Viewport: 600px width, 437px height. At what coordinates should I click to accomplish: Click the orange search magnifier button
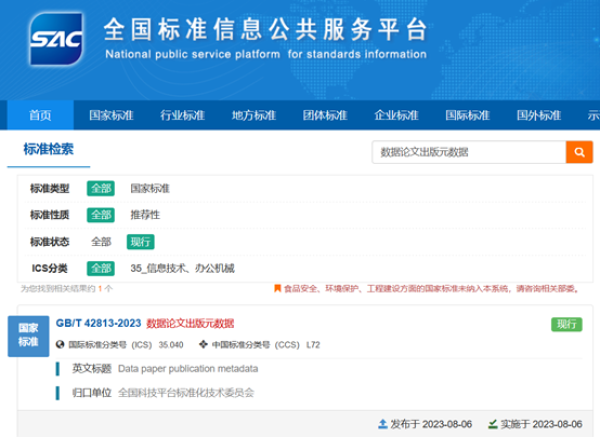click(x=578, y=152)
